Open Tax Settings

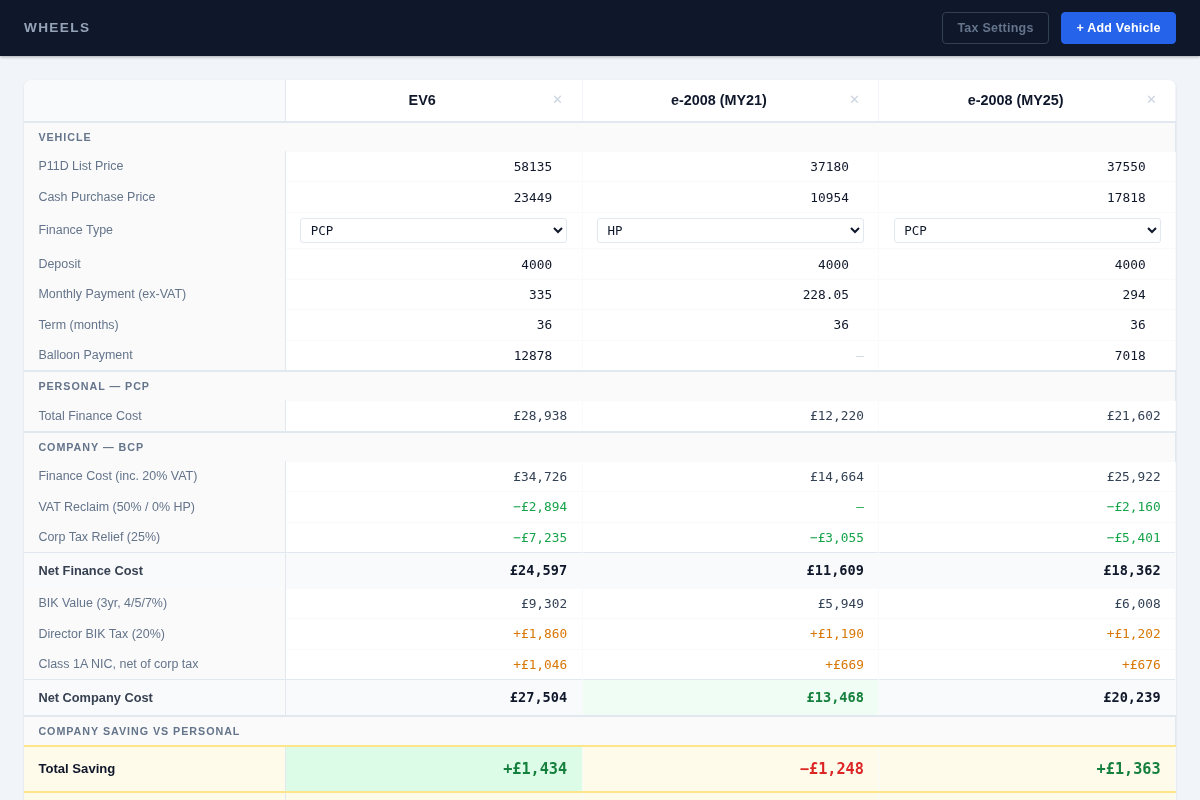tap(995, 28)
